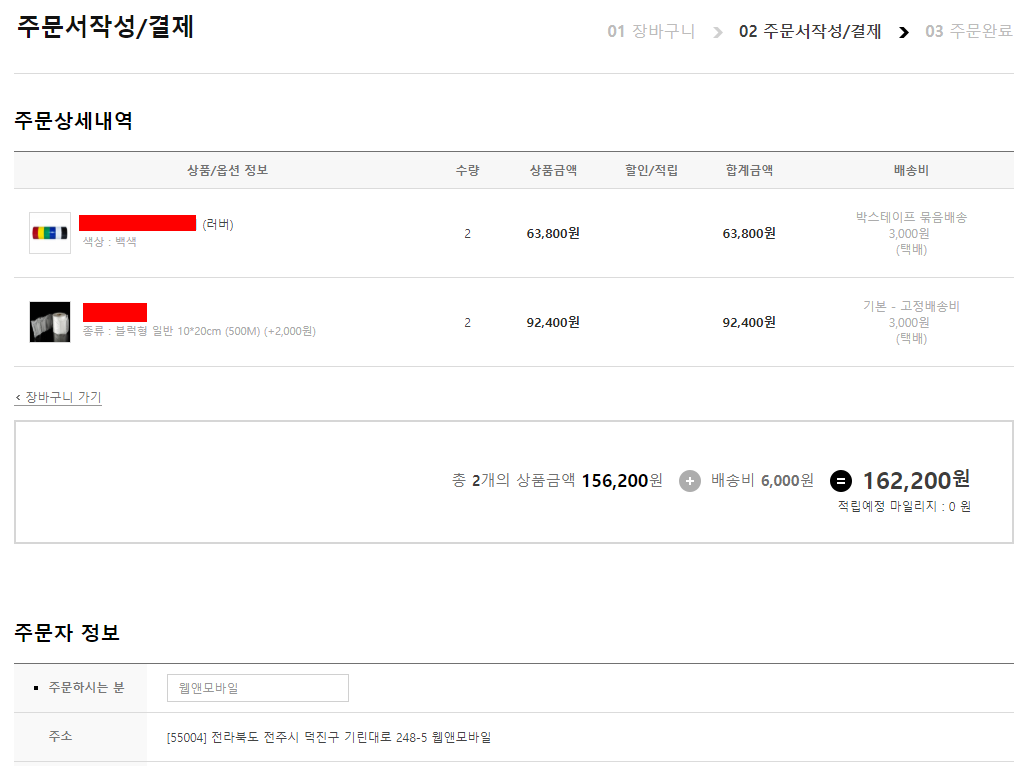Image resolution: width=1016 pixels, height=766 pixels.
Task: Click the 합계금액 column header
Action: pos(749,170)
